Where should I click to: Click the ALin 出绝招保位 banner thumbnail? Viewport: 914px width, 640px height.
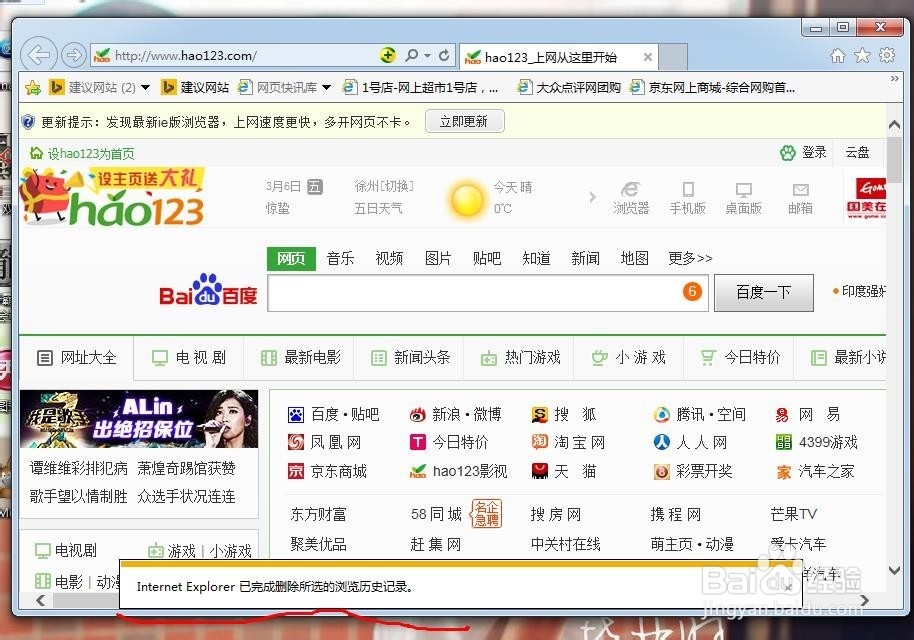point(139,419)
